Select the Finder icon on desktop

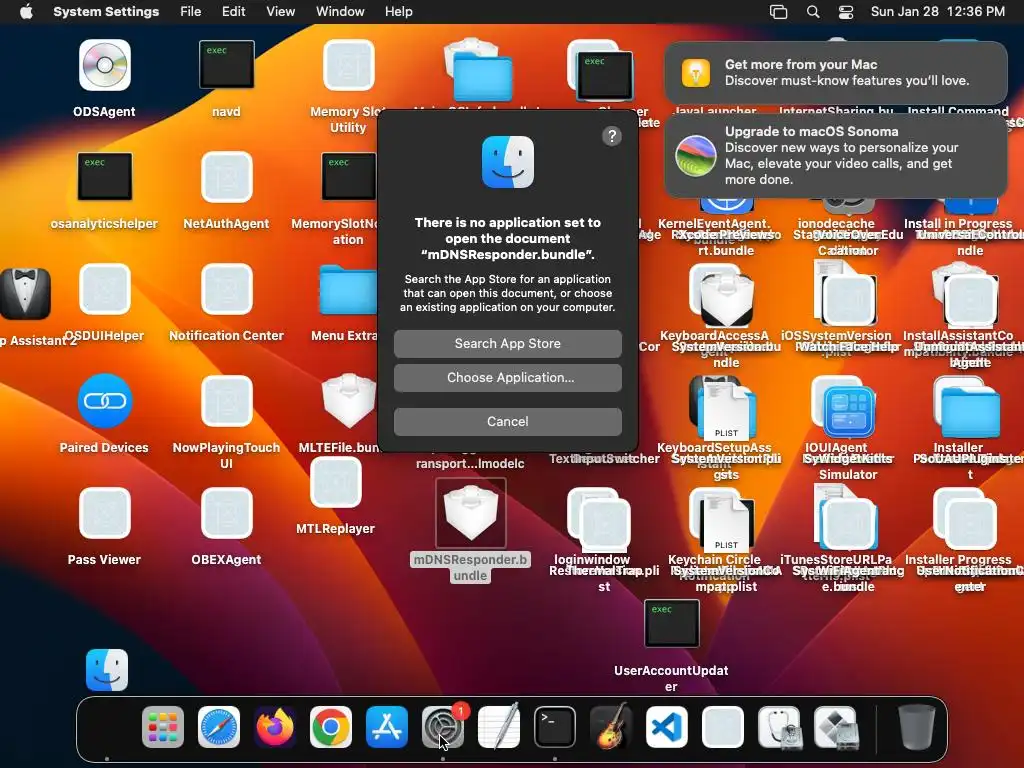(x=106, y=669)
